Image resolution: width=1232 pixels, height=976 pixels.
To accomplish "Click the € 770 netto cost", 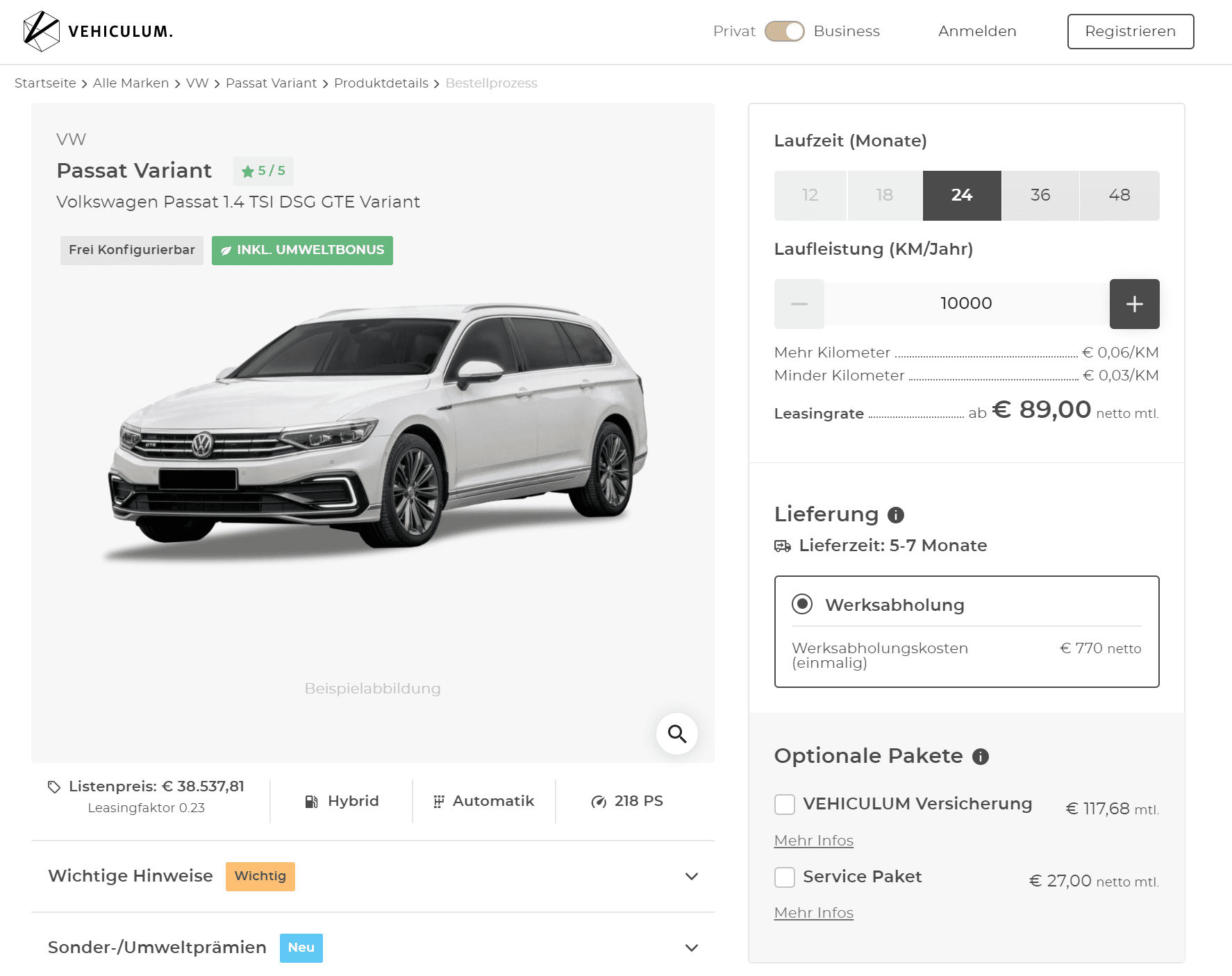I will point(1101,648).
